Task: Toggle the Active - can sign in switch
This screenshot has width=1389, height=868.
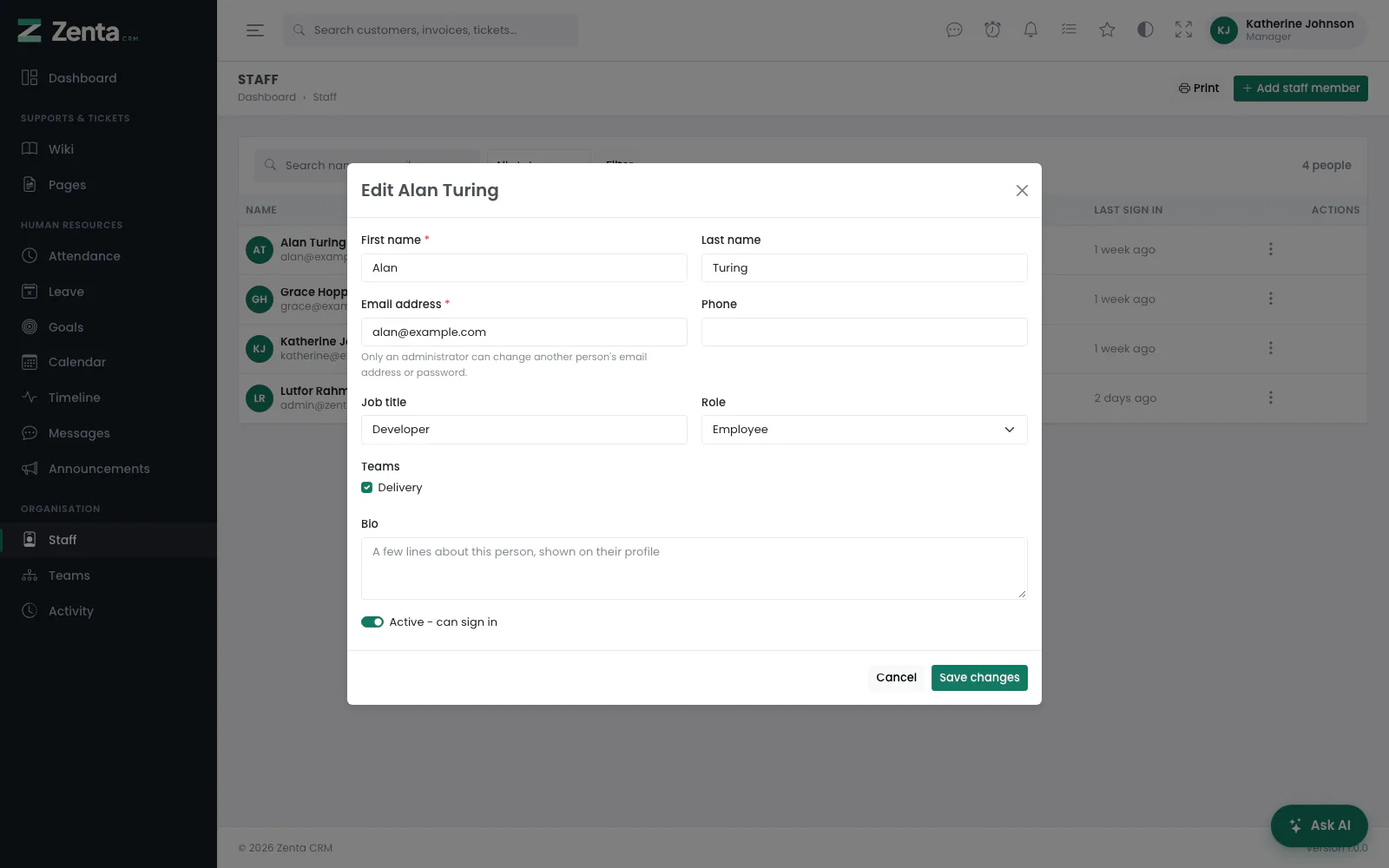Action: 372,622
